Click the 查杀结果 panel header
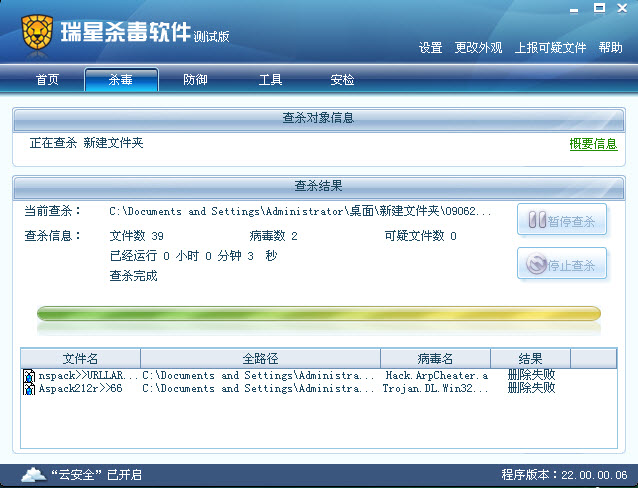This screenshot has width=638, height=488. point(319,186)
